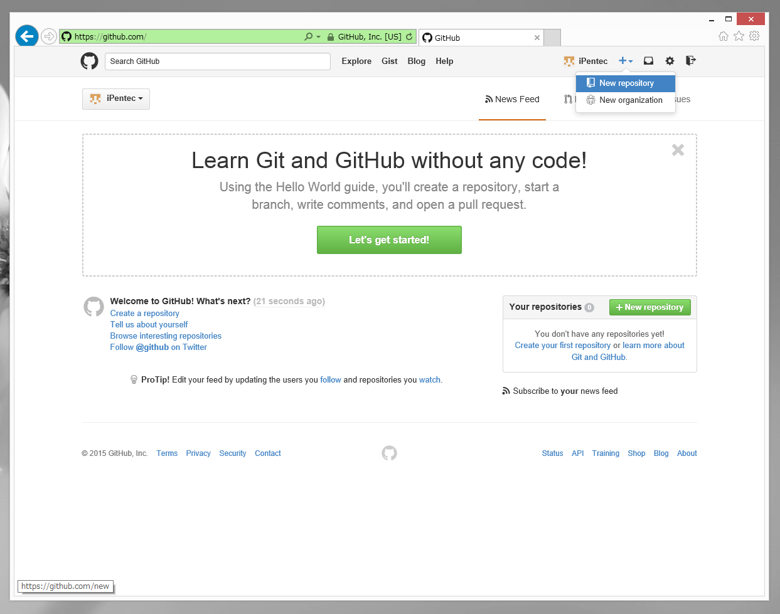Click the lock security icon in address bar
The width and height of the screenshot is (780, 614).
tap(330, 37)
